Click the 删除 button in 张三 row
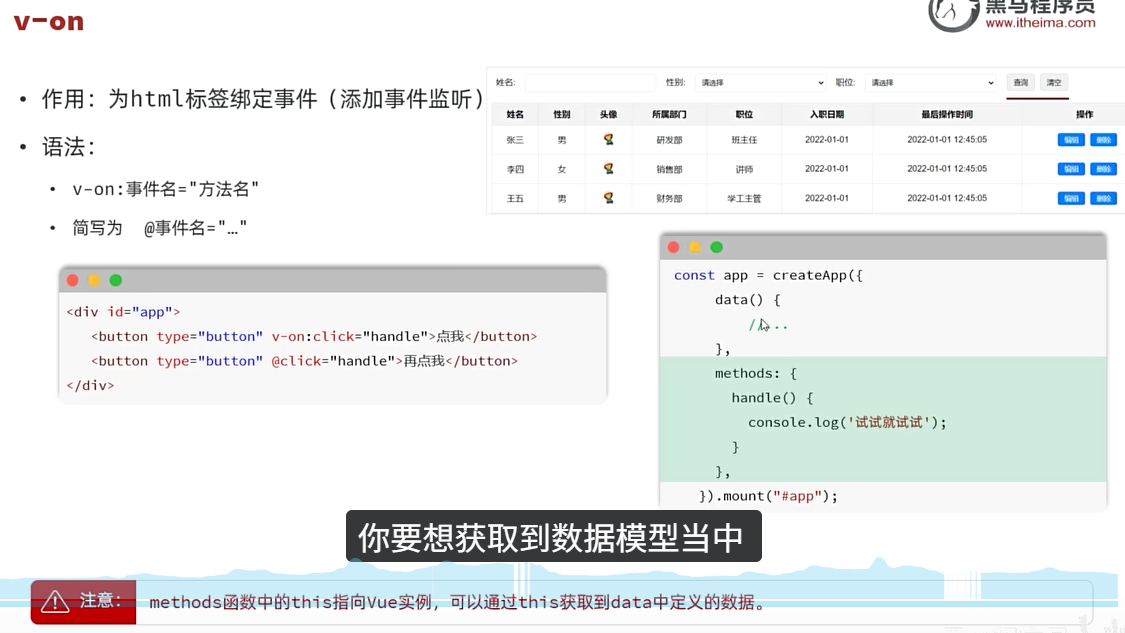 coord(1103,140)
